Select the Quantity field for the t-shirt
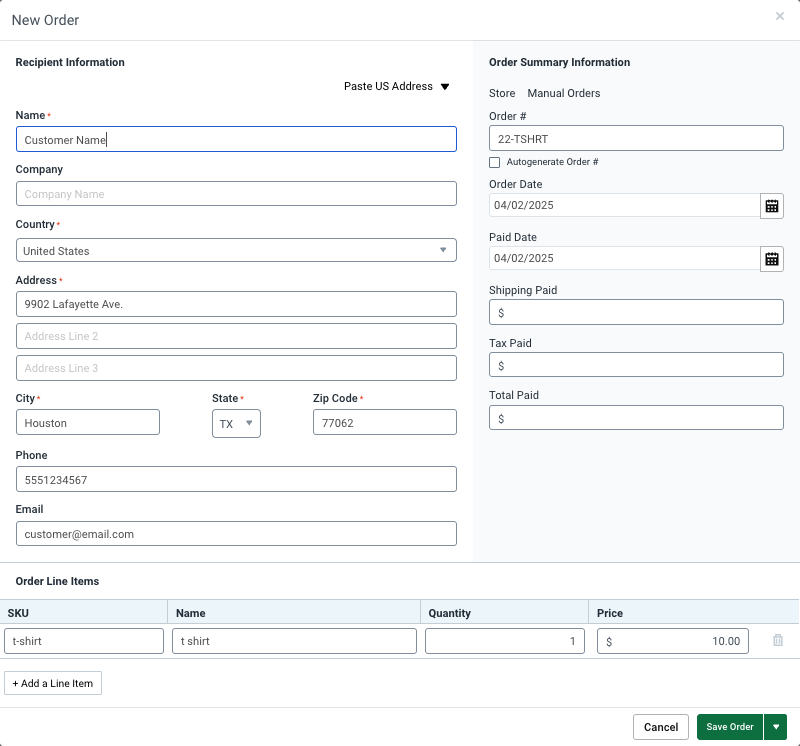Viewport: 800px width, 746px height. point(504,640)
